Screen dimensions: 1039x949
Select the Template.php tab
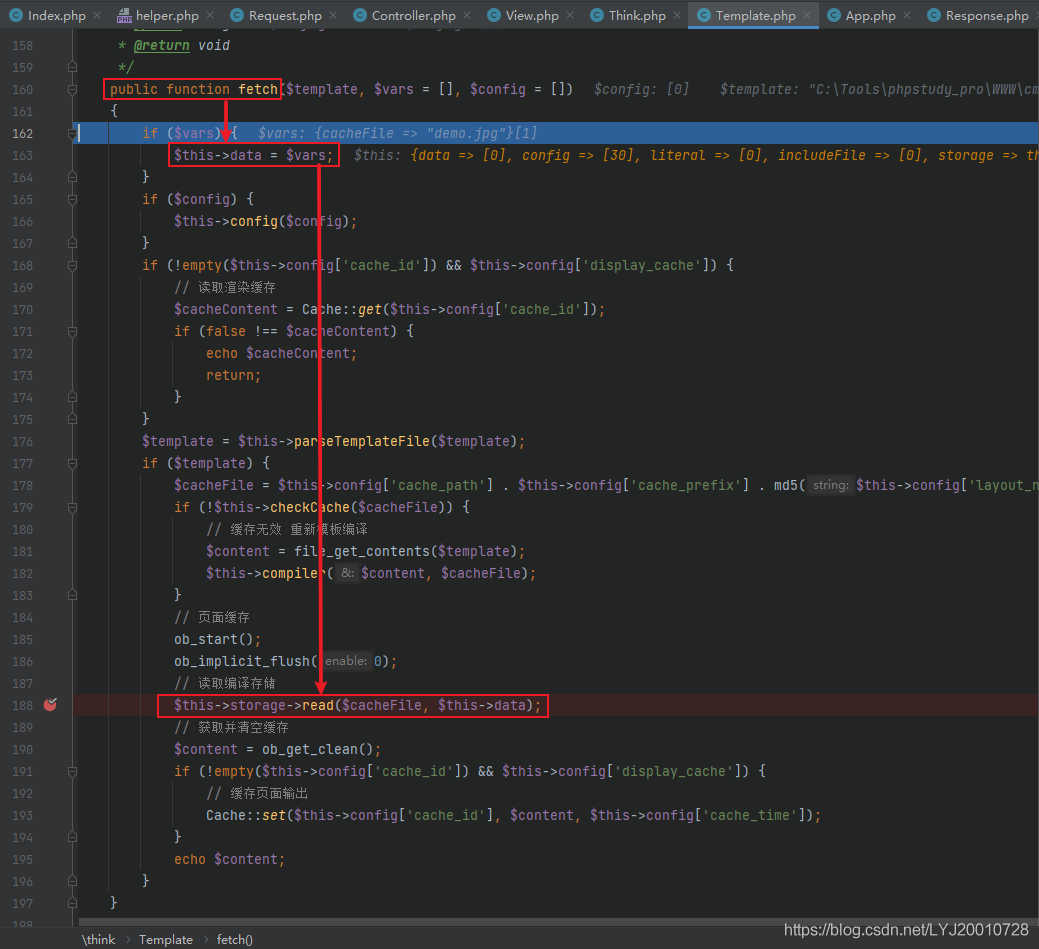[755, 15]
